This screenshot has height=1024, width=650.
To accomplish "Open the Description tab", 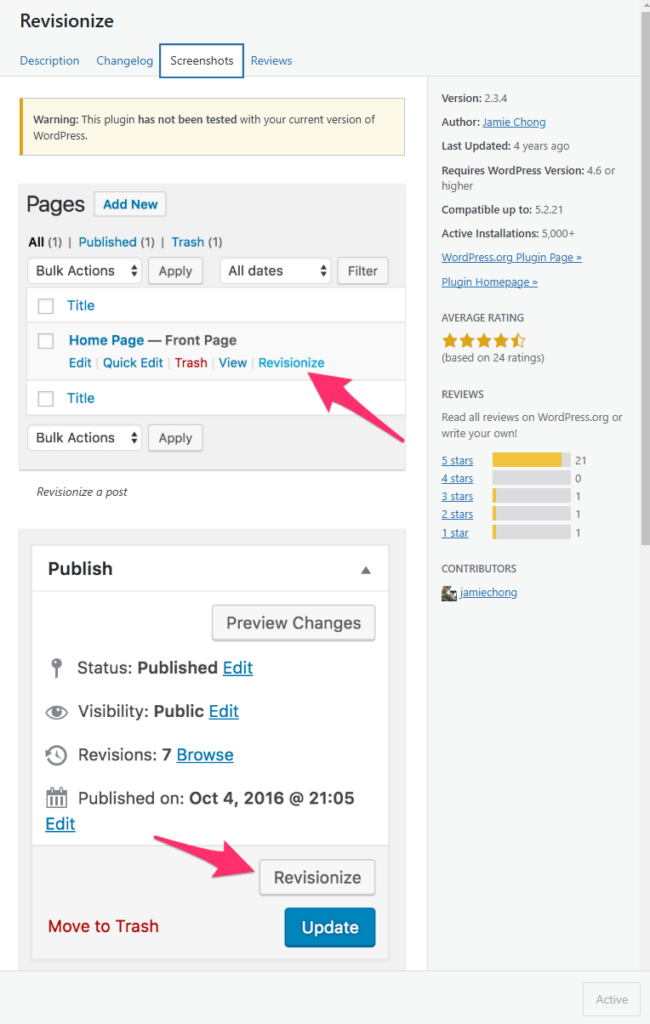I will tap(50, 61).
